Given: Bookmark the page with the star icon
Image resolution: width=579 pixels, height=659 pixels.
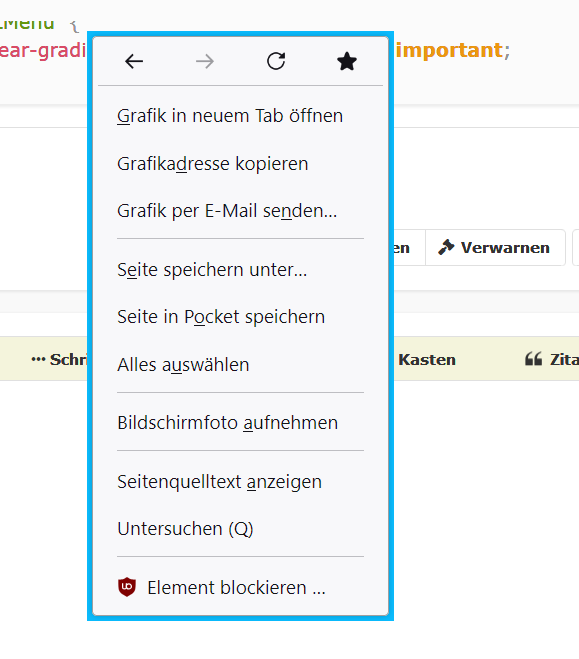Looking at the screenshot, I should point(347,61).
